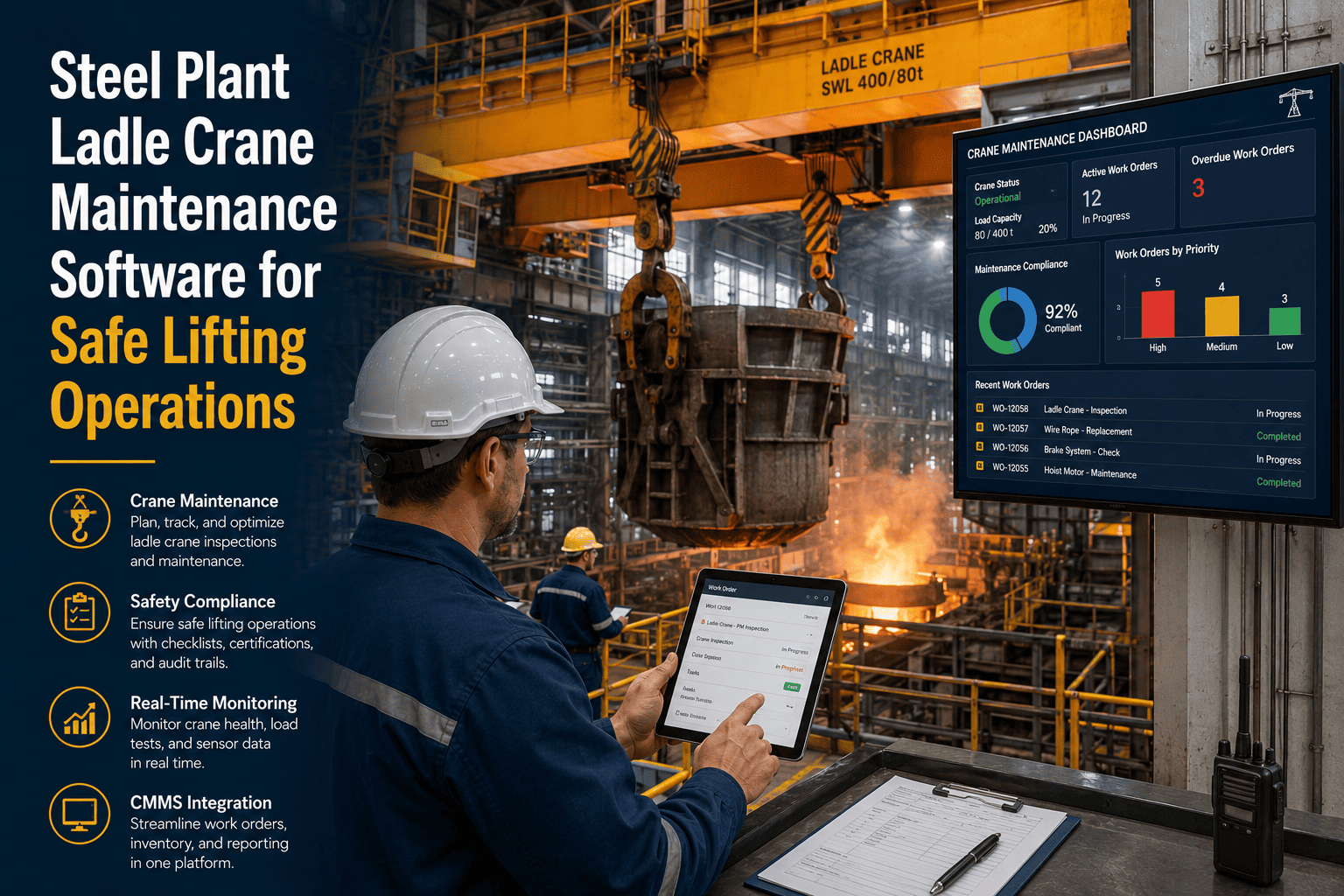Open "Wire Rope - Replacement" work order
The image size is (1344, 896).
pos(1088,430)
